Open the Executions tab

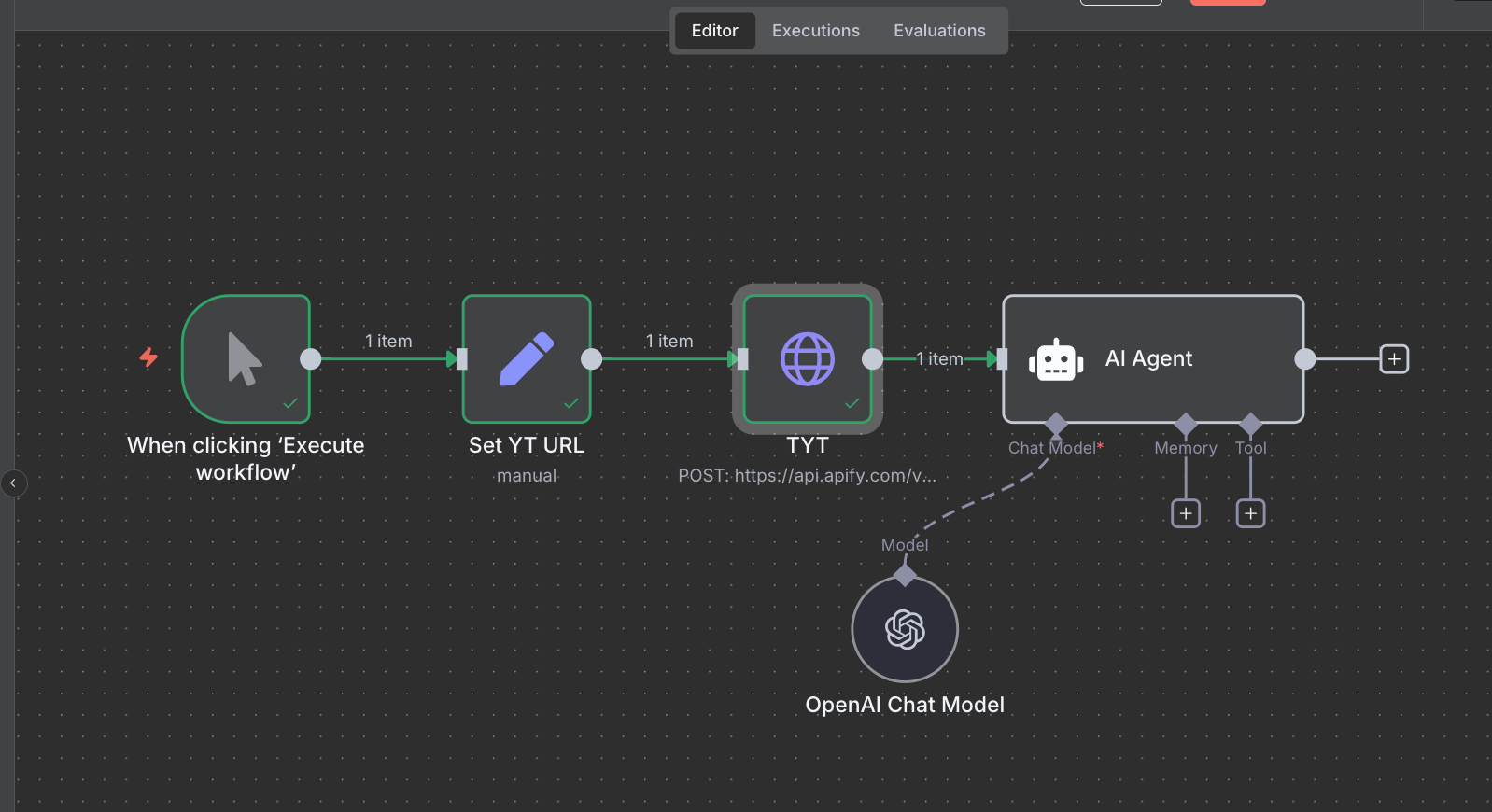point(816,31)
